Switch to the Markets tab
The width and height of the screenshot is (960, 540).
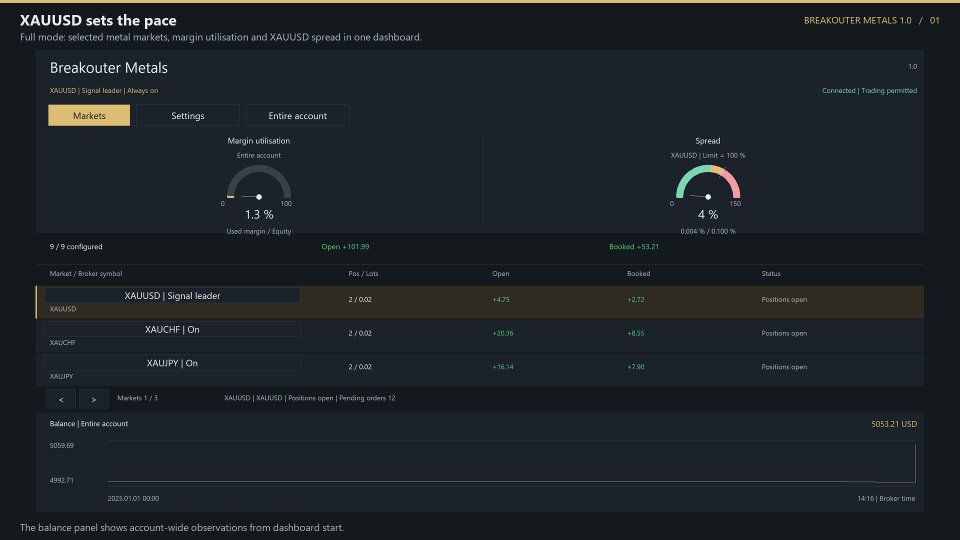point(89,115)
